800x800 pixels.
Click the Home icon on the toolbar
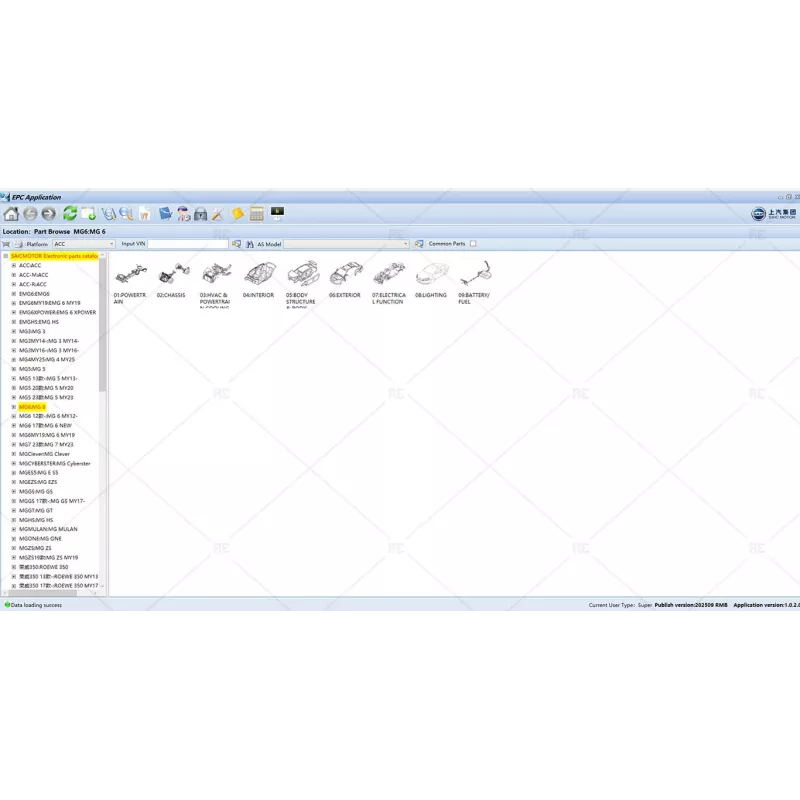coord(13,213)
